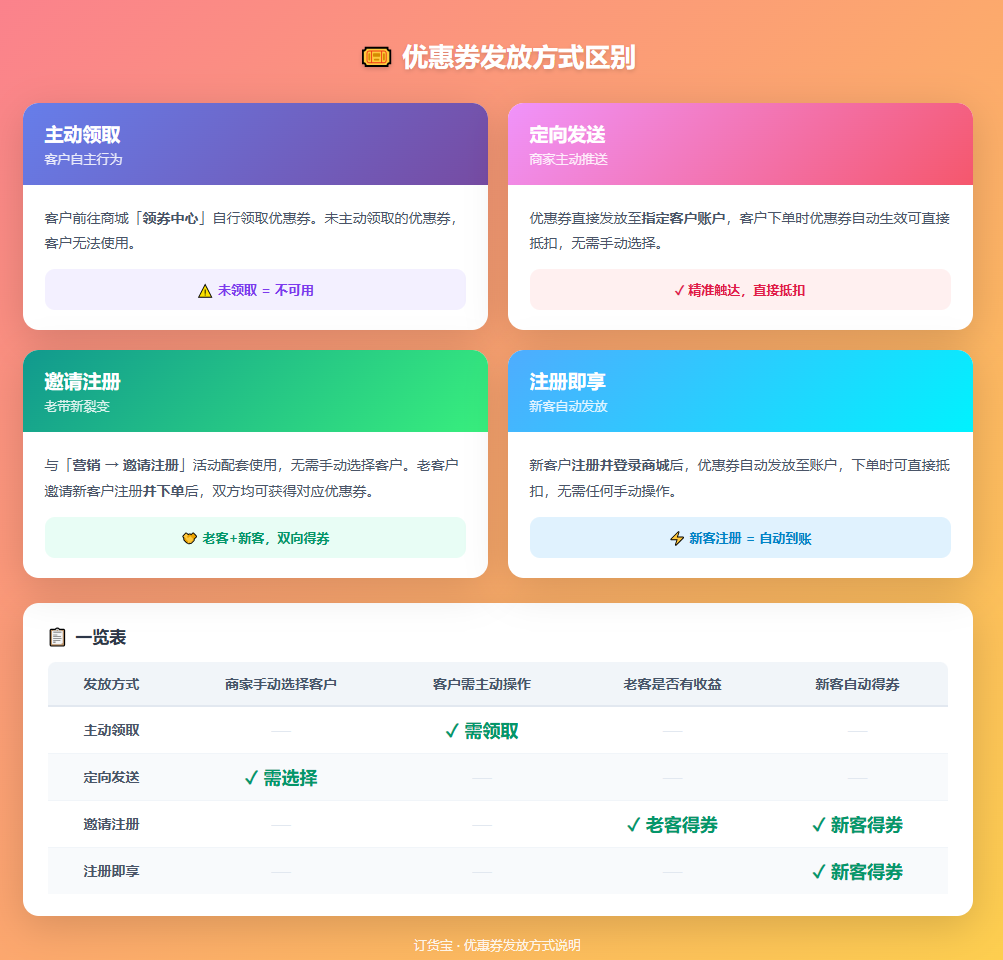Click the ✓ 需领取 cell
The image size is (1003, 960).
482,731
